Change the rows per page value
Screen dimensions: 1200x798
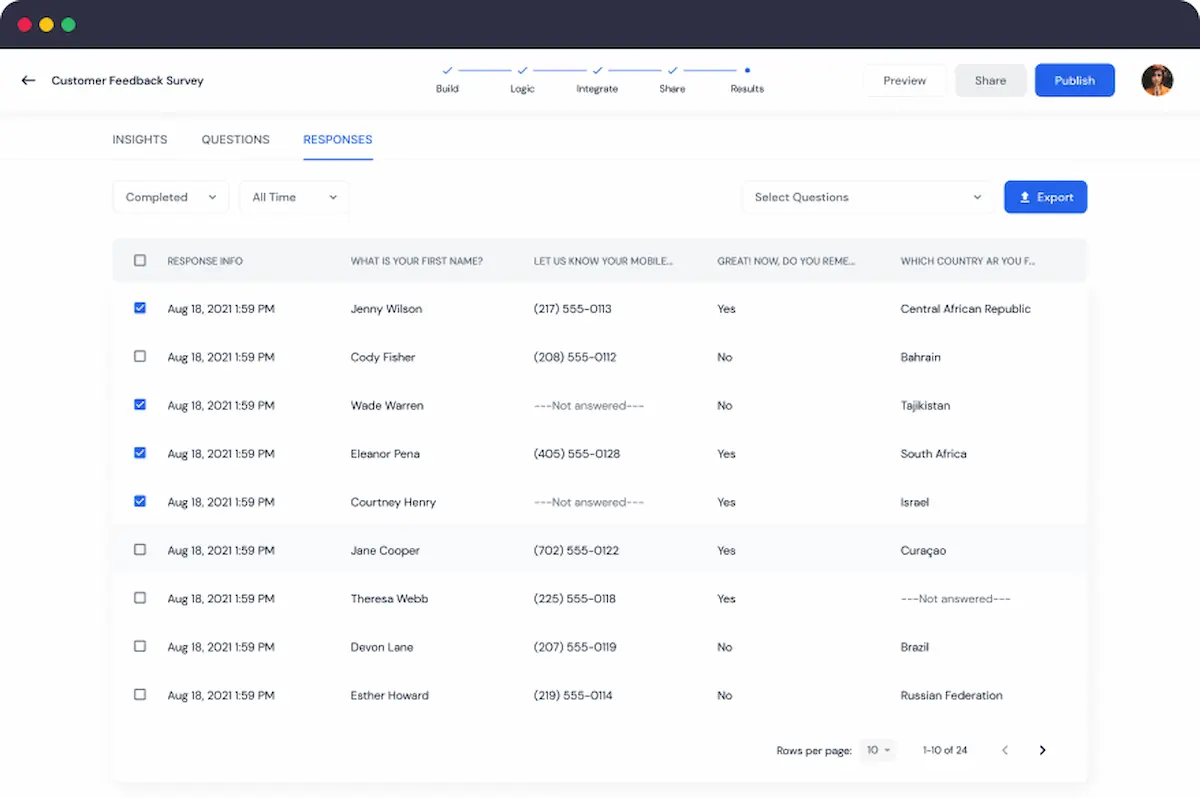coord(878,750)
